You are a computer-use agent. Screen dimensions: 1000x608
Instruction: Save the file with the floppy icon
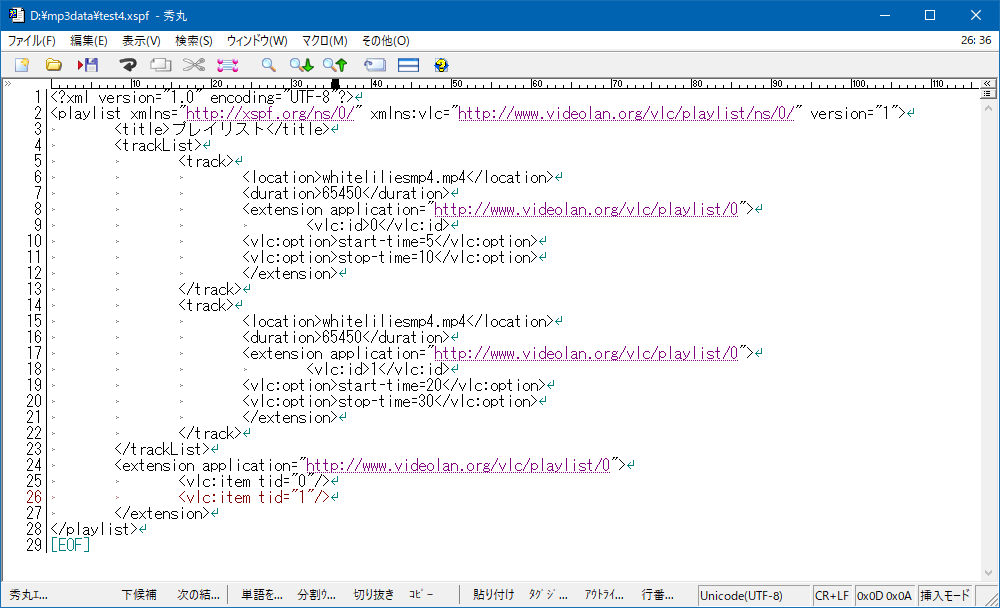(x=88, y=65)
